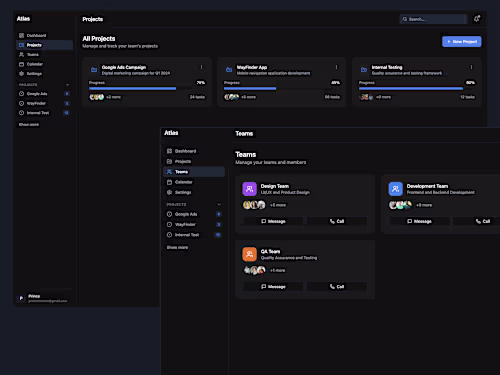Click the Atlas logo in Teams window

coord(171,133)
